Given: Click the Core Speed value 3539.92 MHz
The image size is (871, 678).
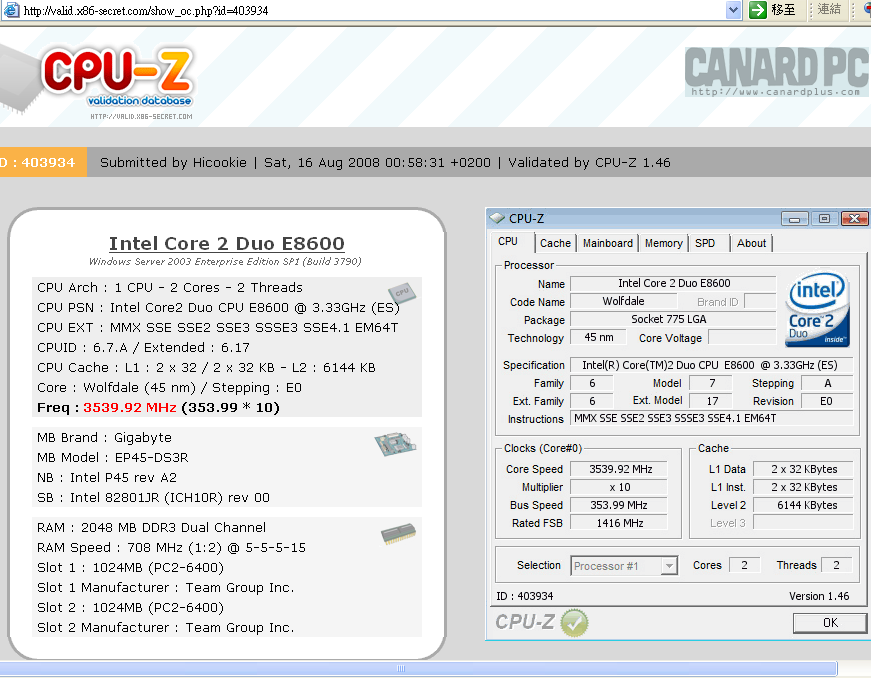Looking at the screenshot, I should (x=619, y=469).
